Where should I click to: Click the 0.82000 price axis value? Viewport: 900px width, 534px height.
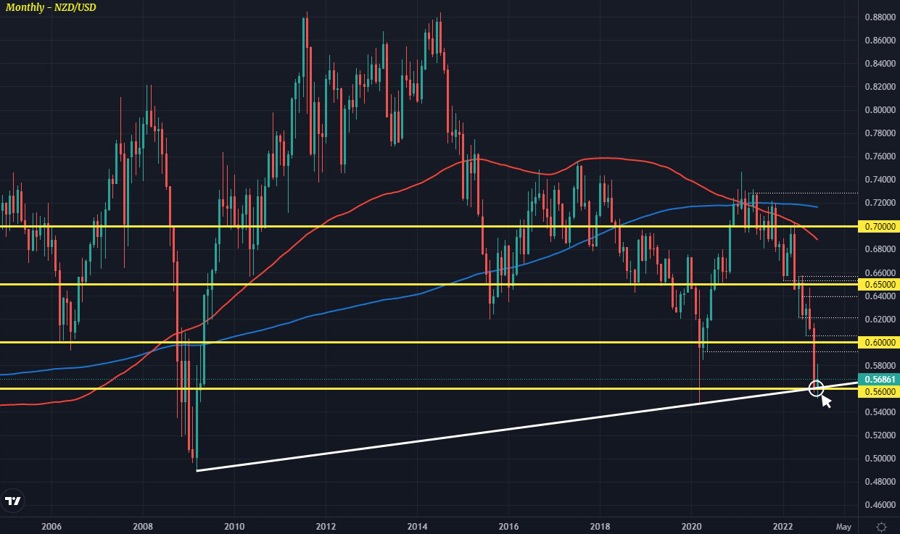pos(880,87)
